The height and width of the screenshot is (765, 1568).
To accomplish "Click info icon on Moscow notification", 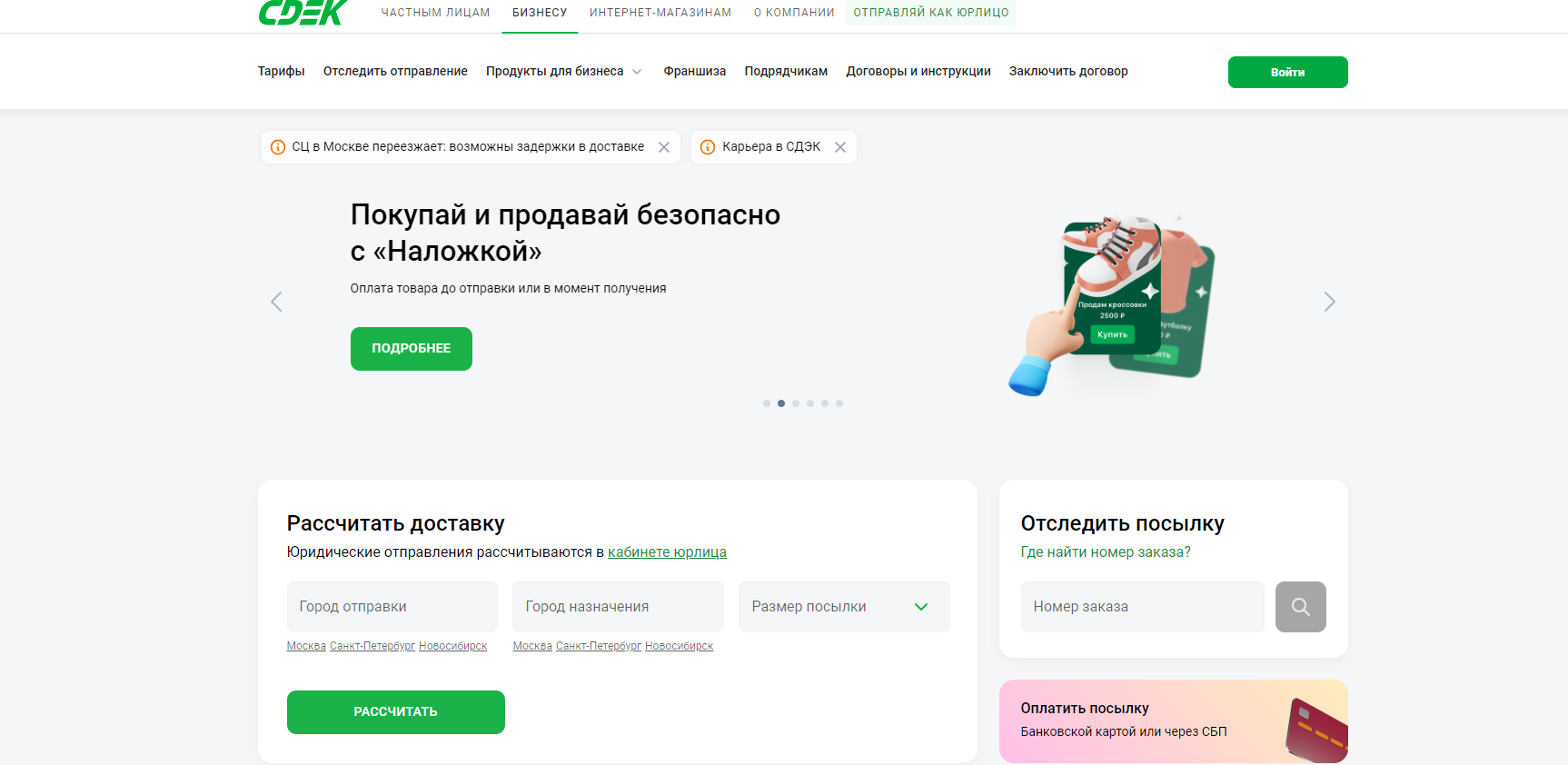I will click(278, 147).
